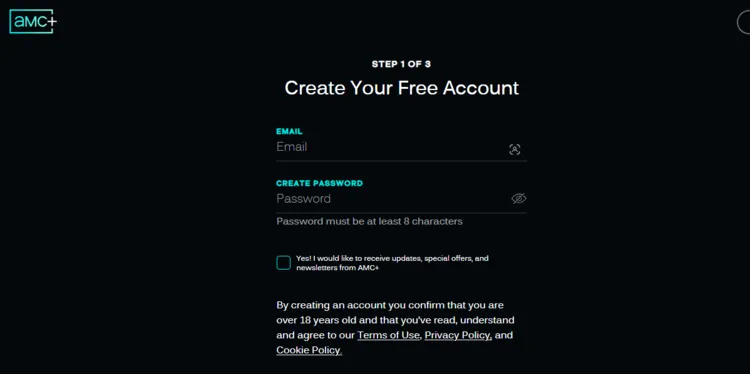Click the 'Yes! I would like to receive updates' label

(x=392, y=263)
